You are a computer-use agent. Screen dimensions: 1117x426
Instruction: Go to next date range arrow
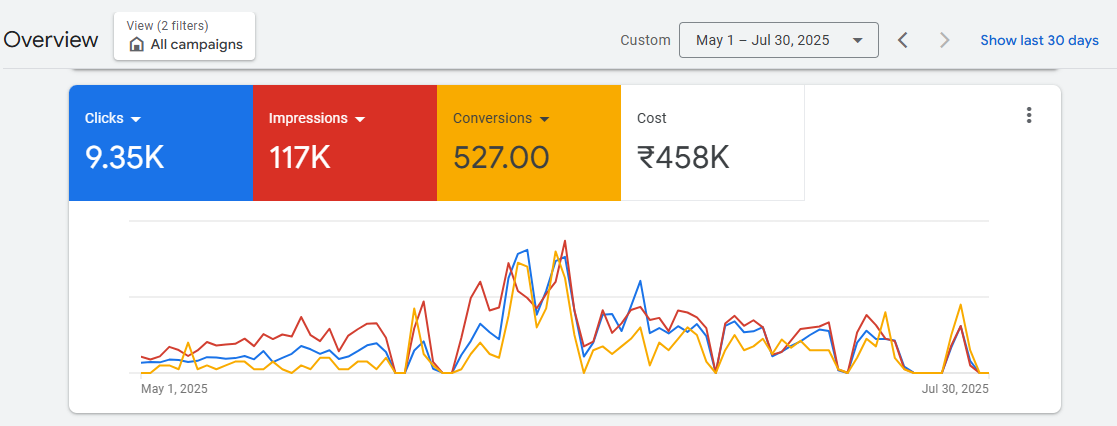tap(945, 40)
